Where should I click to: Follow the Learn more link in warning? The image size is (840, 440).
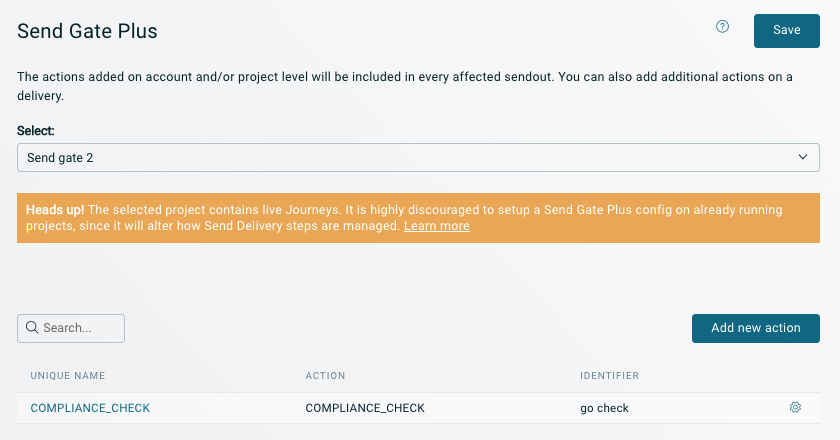point(436,226)
